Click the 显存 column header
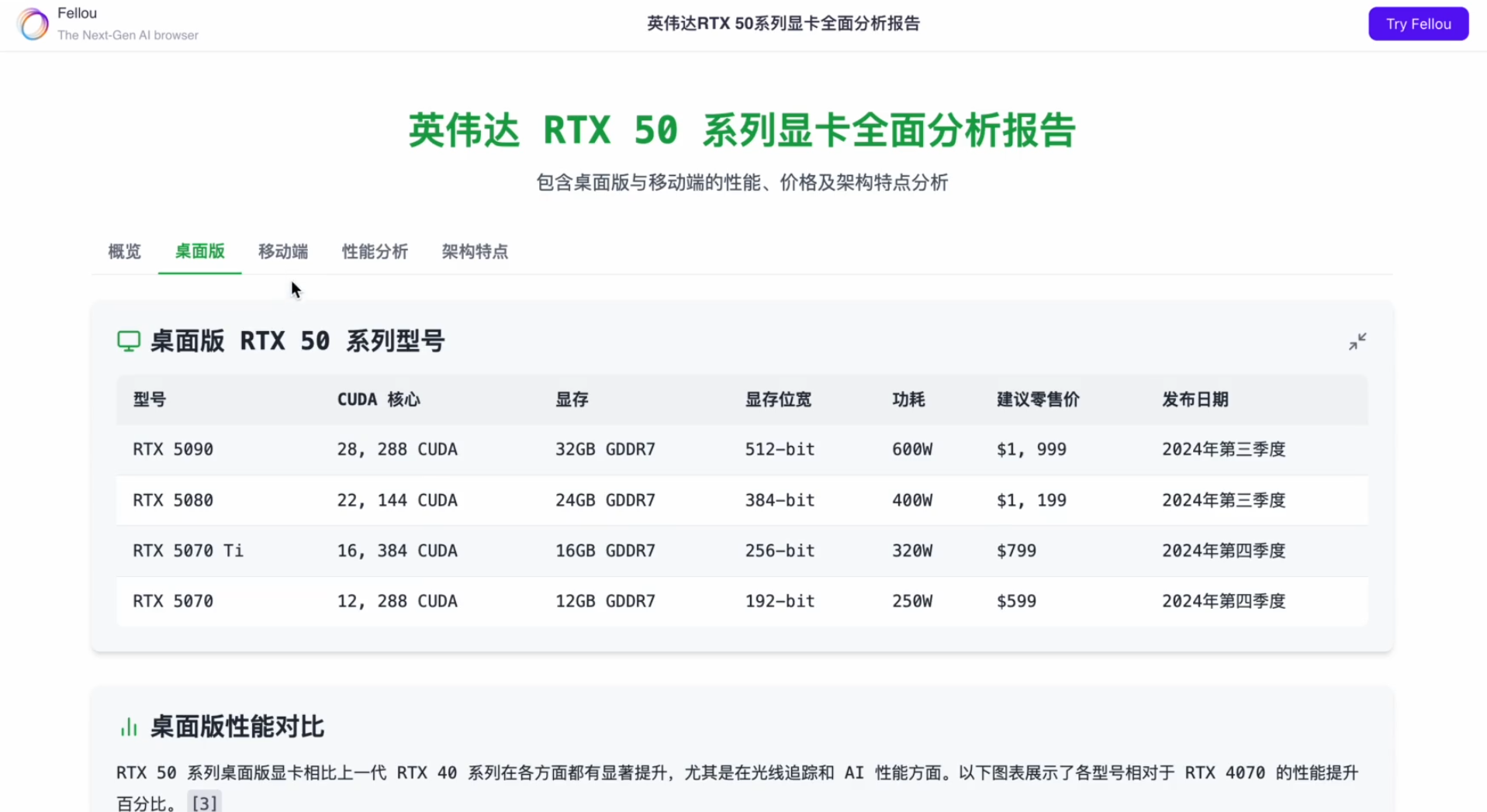 (x=572, y=399)
